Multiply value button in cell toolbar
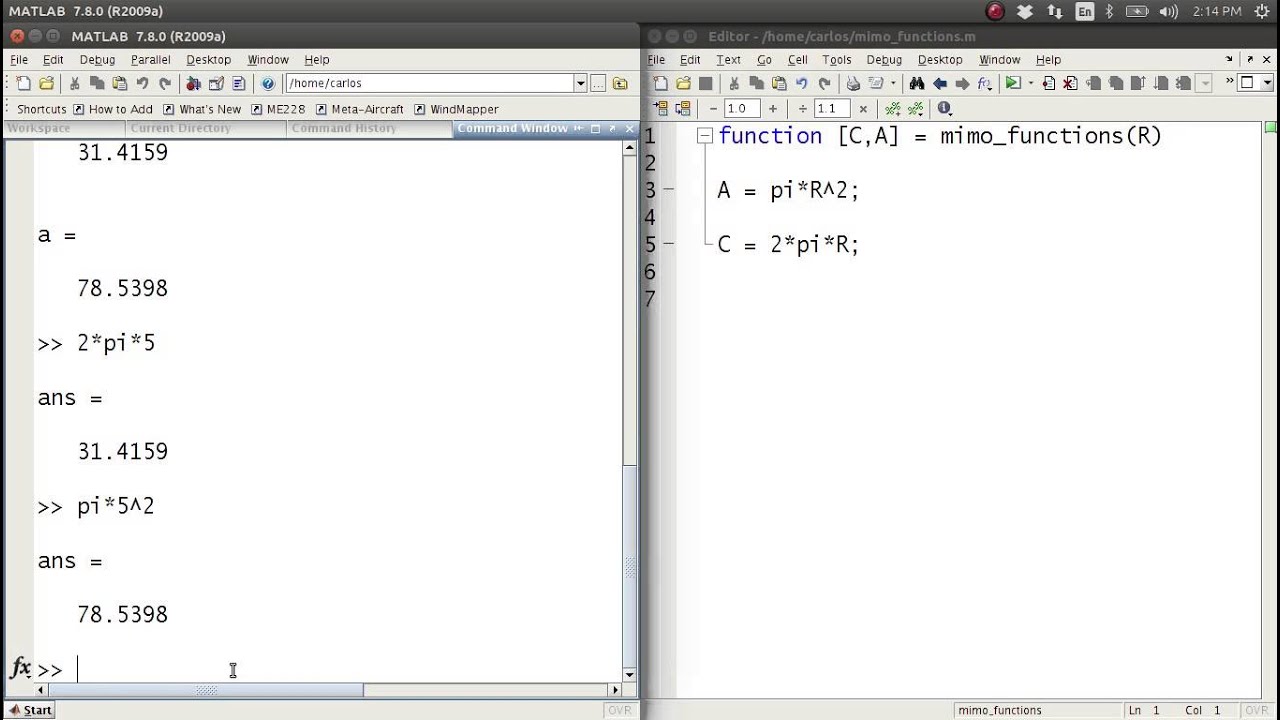This screenshot has height=720, width=1280. (863, 108)
